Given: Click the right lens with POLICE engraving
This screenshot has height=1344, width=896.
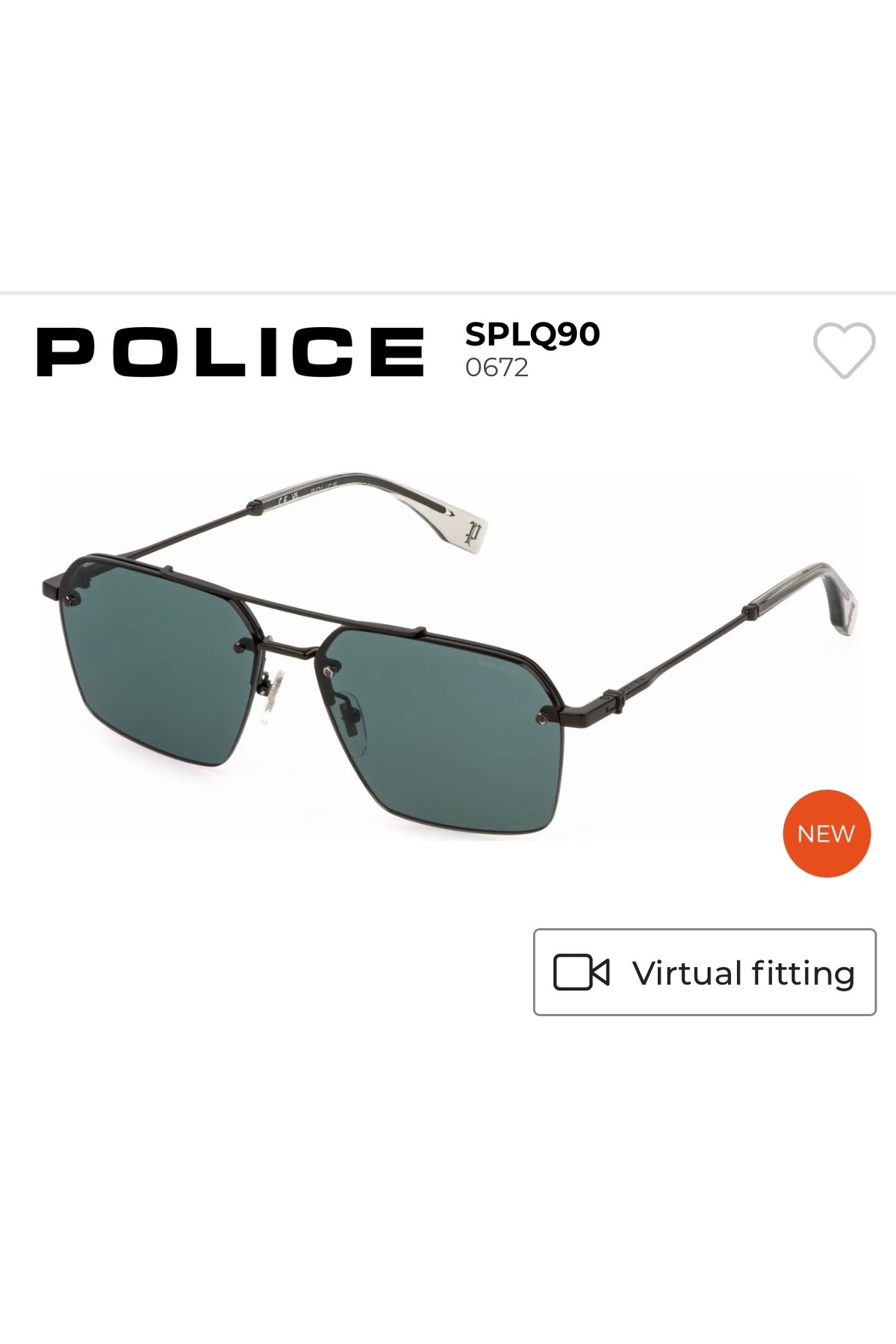Looking at the screenshot, I should (441, 728).
